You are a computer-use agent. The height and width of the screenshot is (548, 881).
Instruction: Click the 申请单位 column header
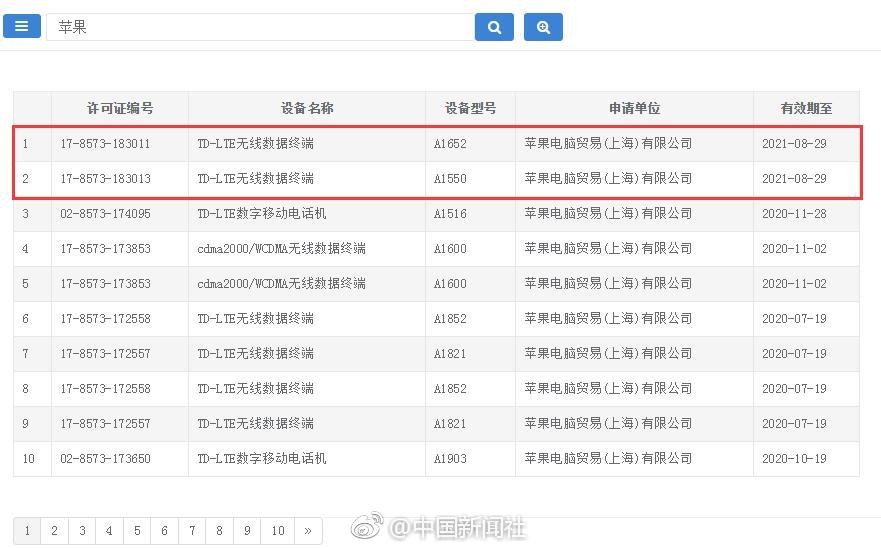pyautogui.click(x=634, y=108)
